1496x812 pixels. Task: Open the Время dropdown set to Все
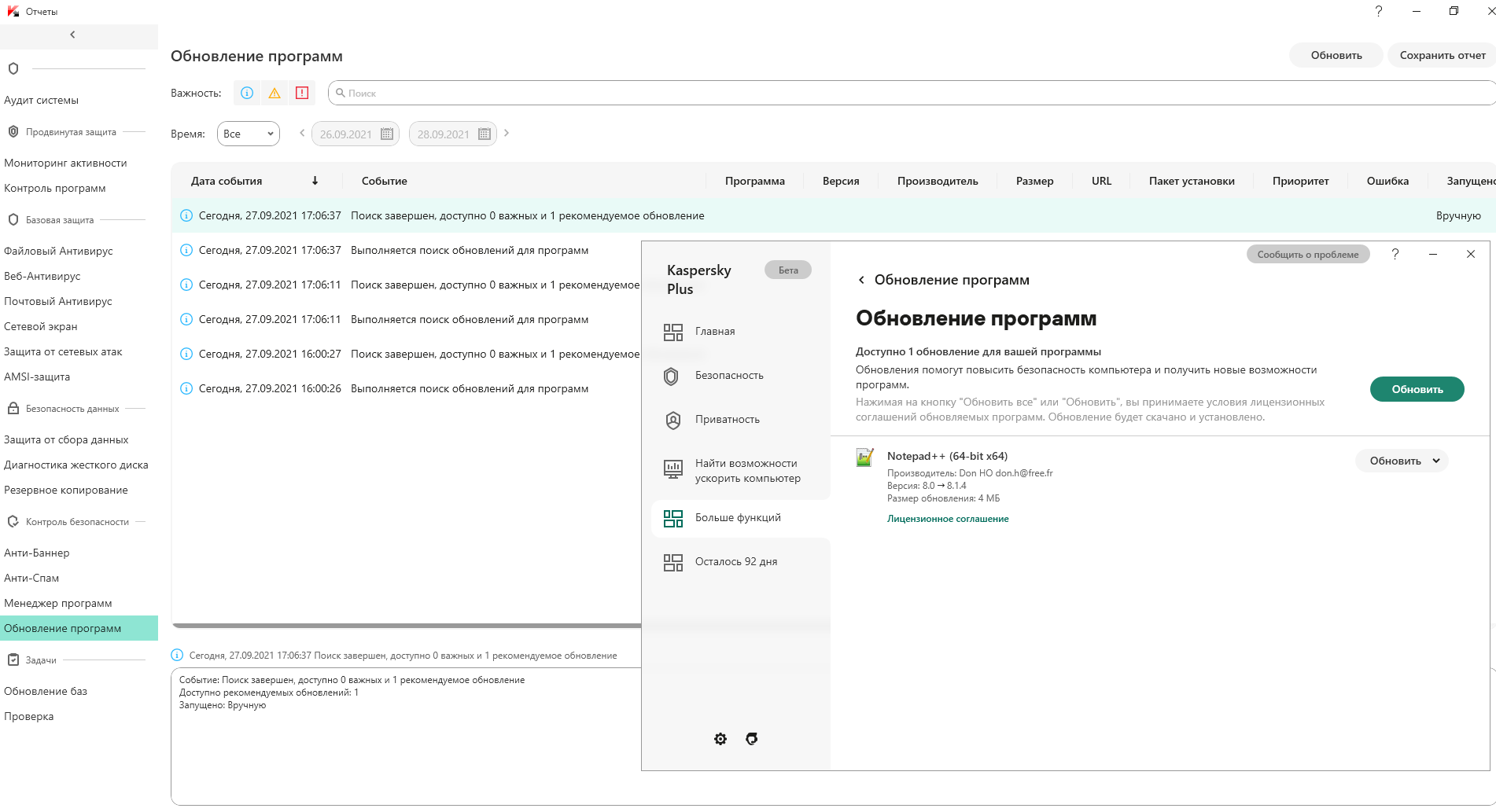(249, 134)
